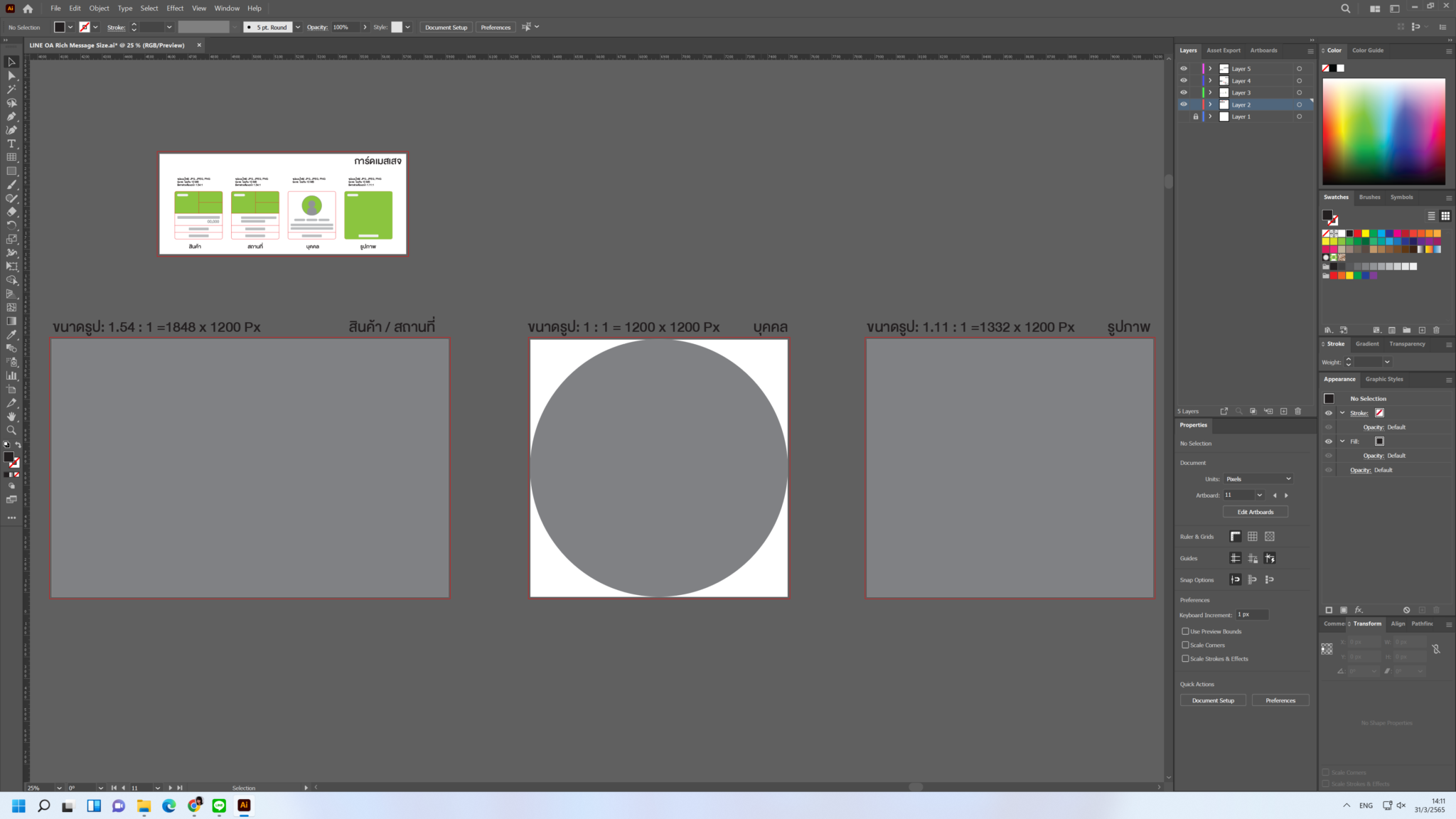Click the Edit Artboards button
The width and height of the screenshot is (1456, 819).
(1256, 512)
